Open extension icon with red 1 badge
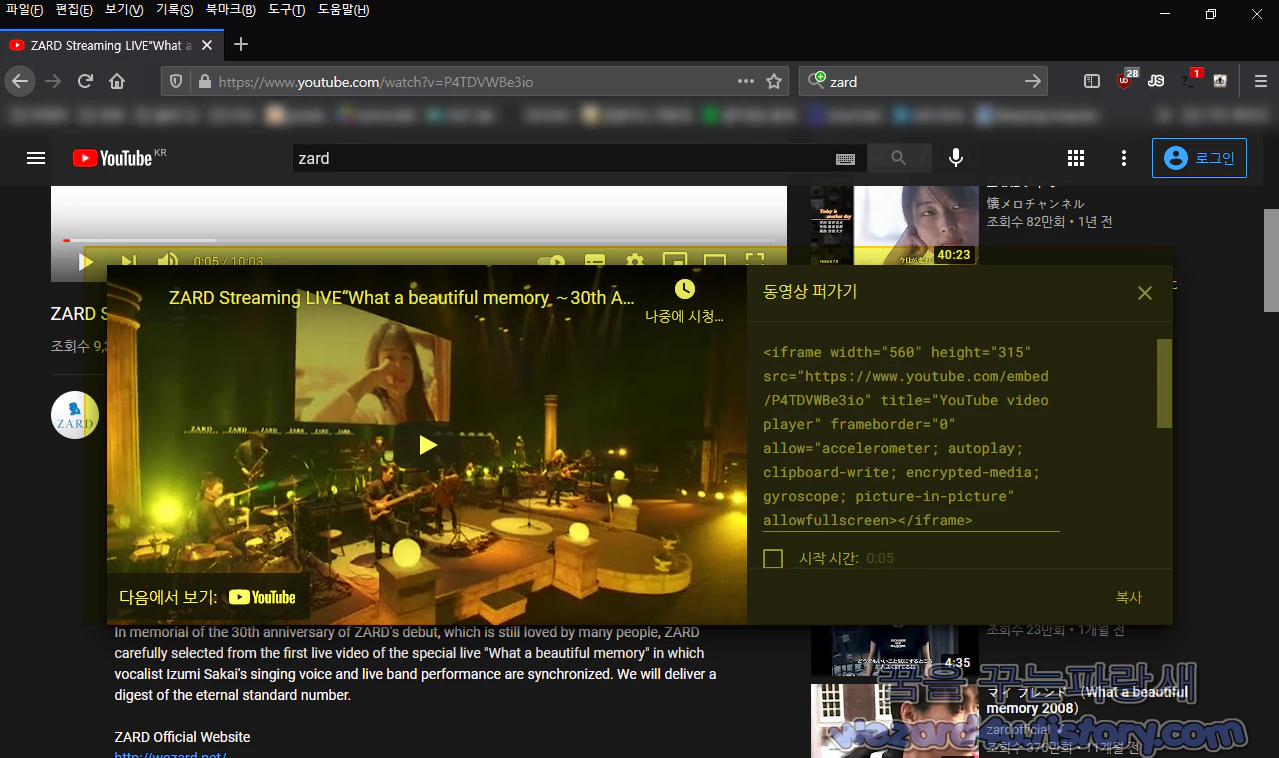 pyautogui.click(x=1190, y=80)
